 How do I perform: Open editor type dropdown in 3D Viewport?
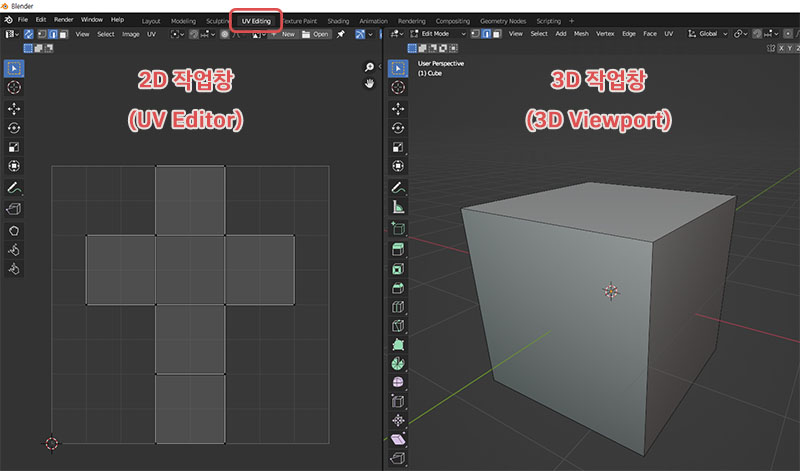[x=397, y=34]
